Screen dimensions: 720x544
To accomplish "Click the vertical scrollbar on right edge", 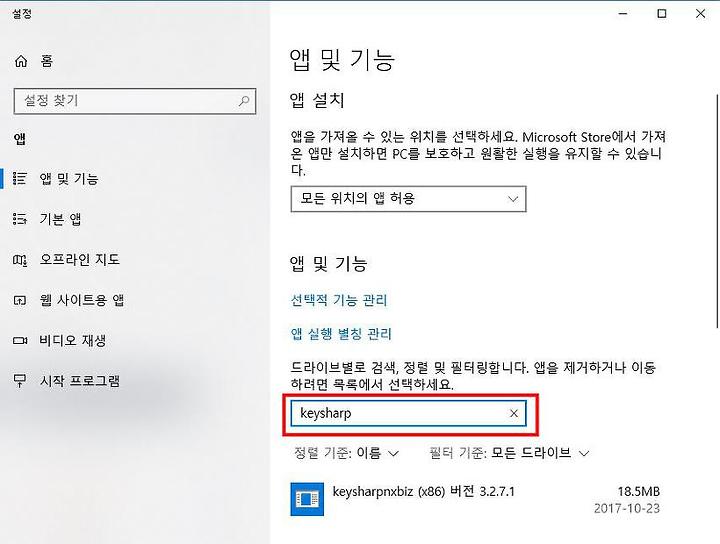I will (x=717, y=211).
